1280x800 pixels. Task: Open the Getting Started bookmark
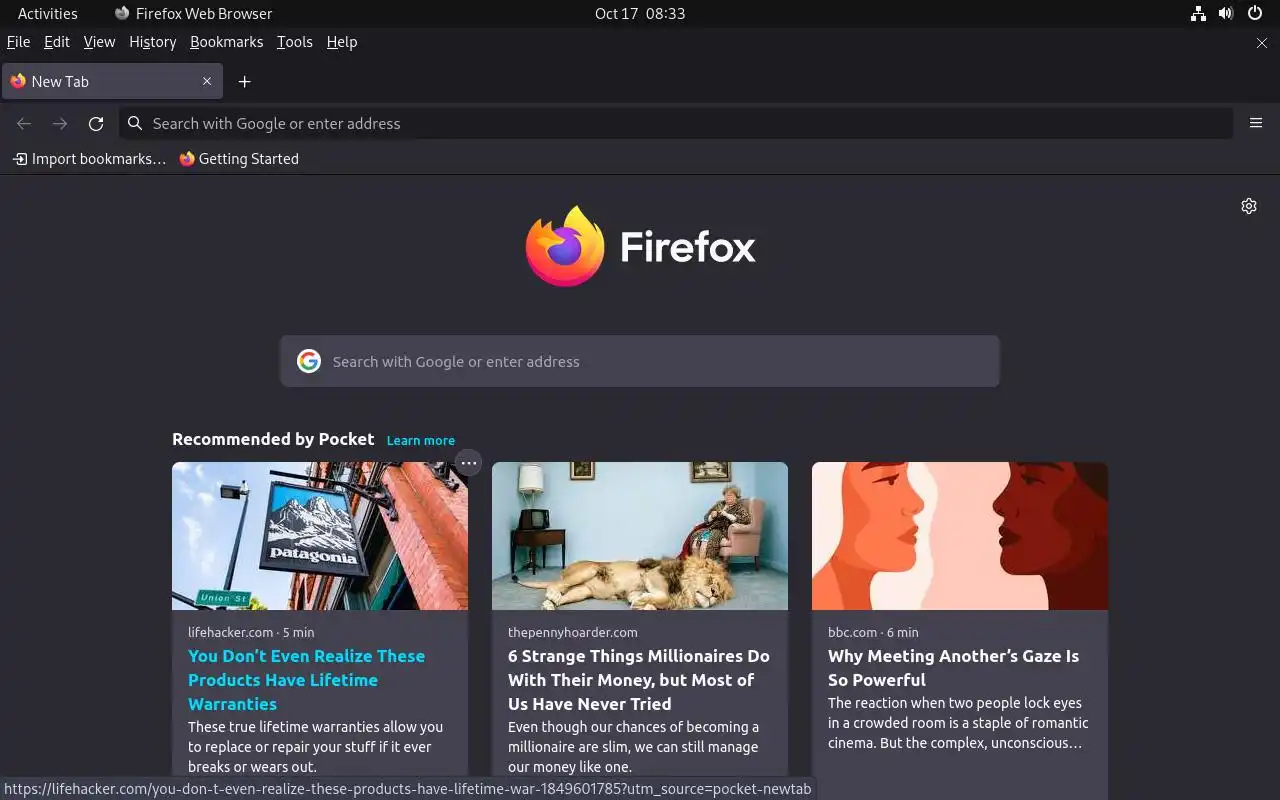pos(239,159)
